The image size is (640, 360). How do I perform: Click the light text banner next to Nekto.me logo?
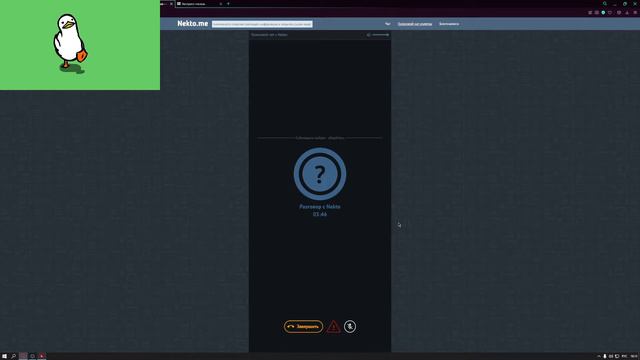point(262,24)
